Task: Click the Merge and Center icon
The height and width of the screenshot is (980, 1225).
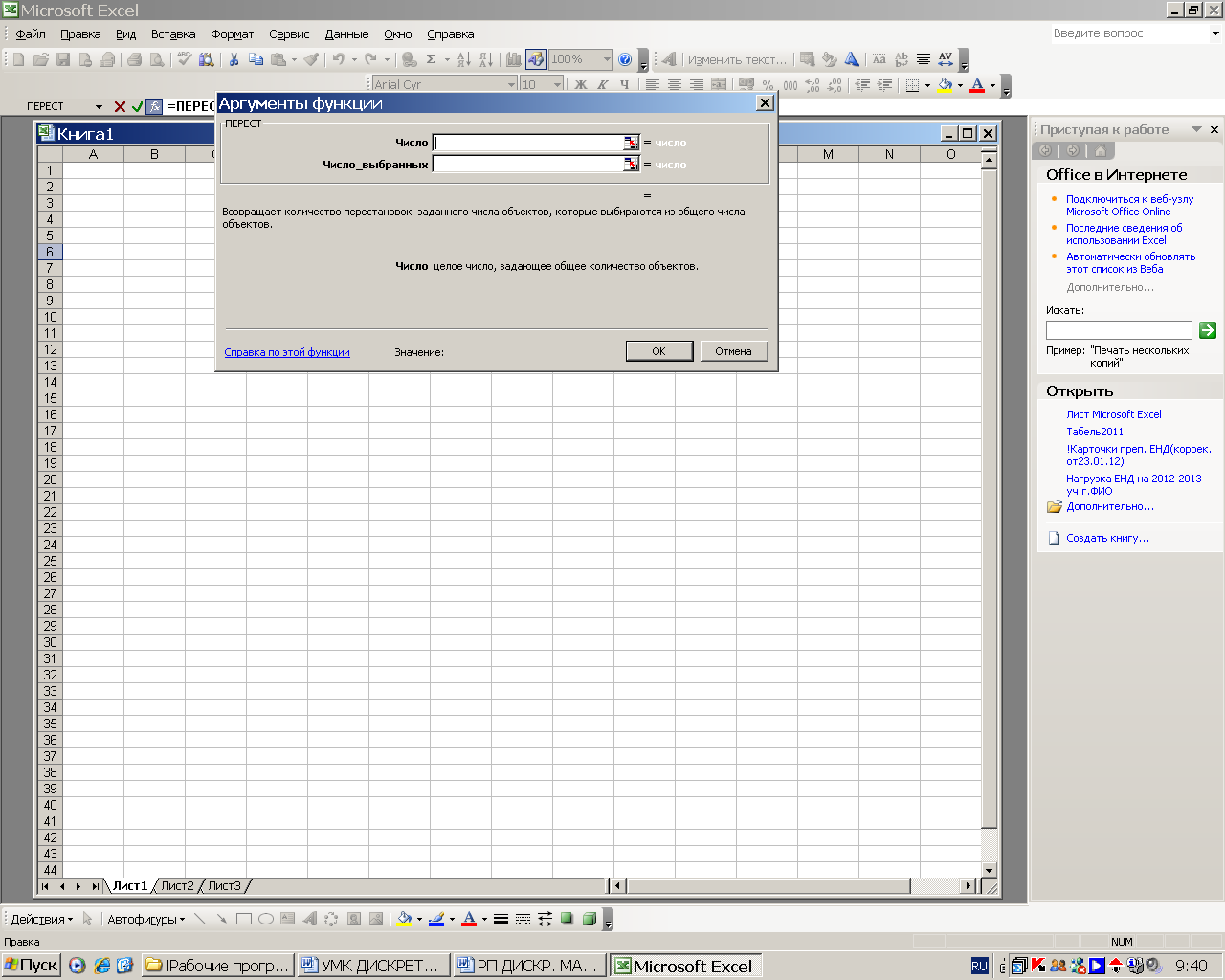Action: tap(719, 84)
